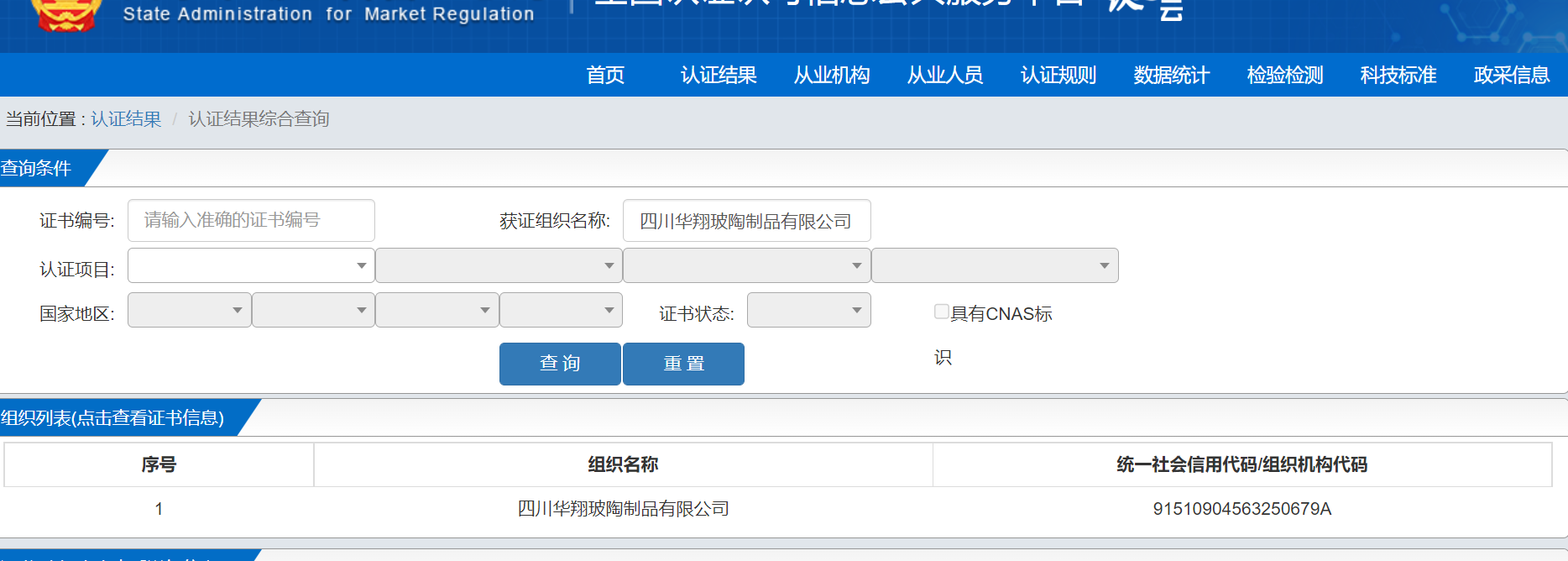Click row number 1 in results
This screenshot has height=561, width=1568.
click(x=159, y=509)
